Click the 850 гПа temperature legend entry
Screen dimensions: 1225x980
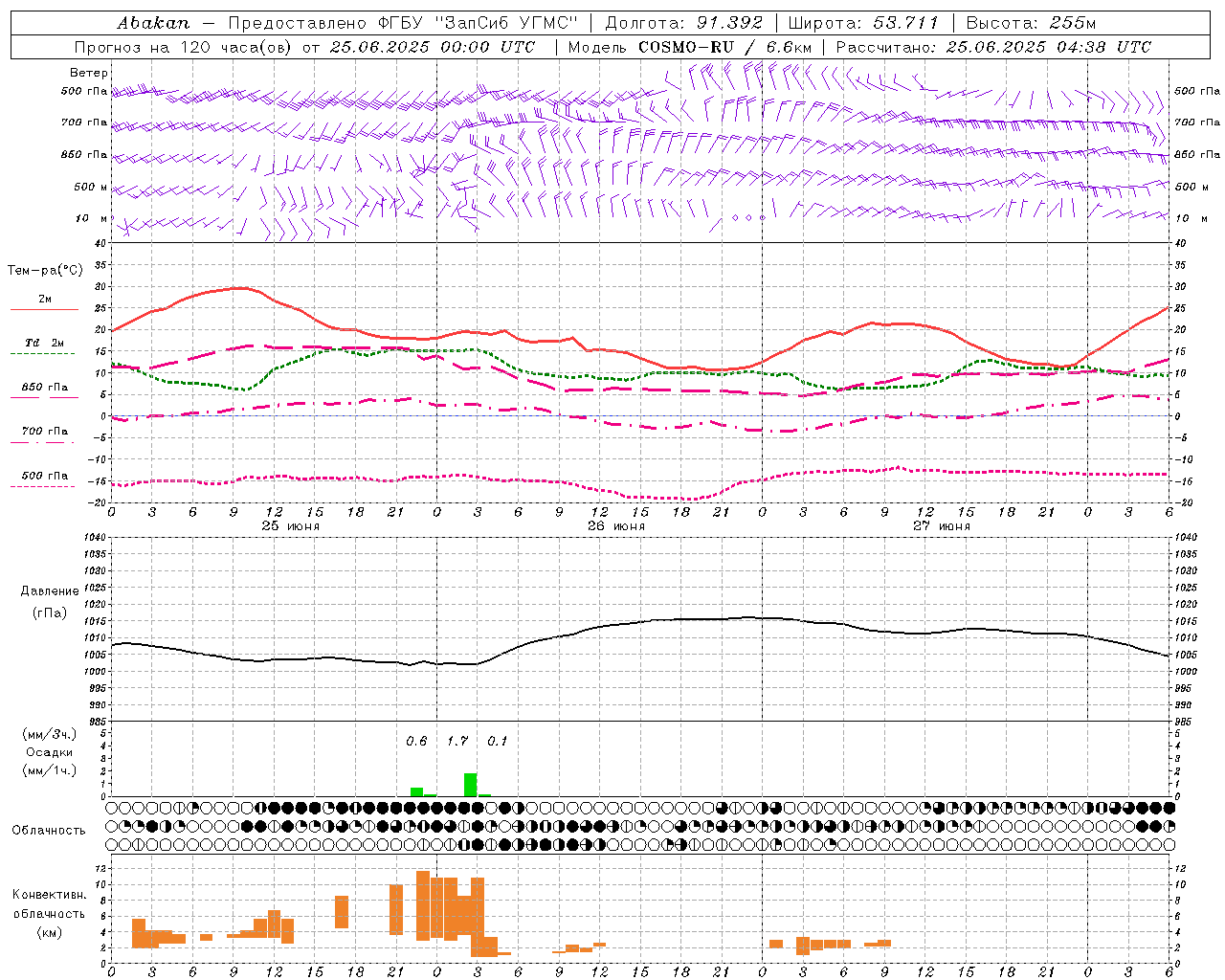45,388
